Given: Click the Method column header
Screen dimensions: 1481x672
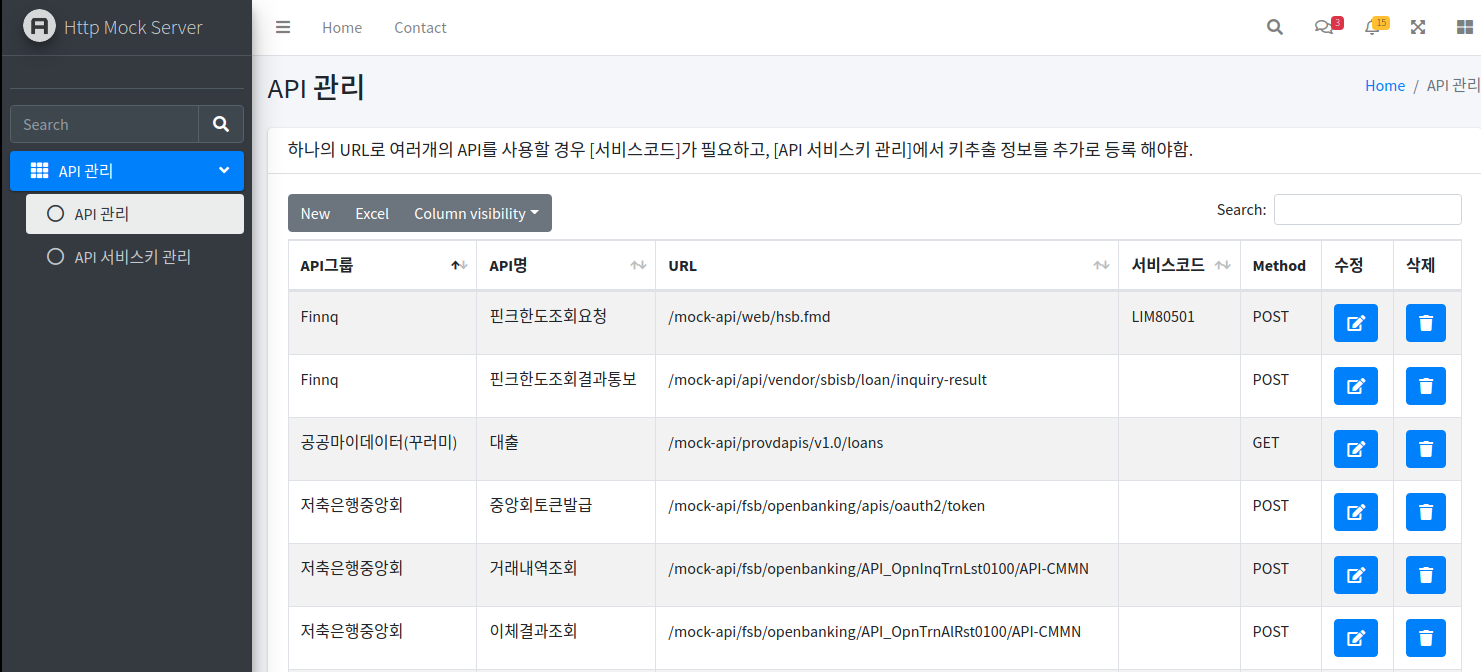Looking at the screenshot, I should pos(1279,266).
